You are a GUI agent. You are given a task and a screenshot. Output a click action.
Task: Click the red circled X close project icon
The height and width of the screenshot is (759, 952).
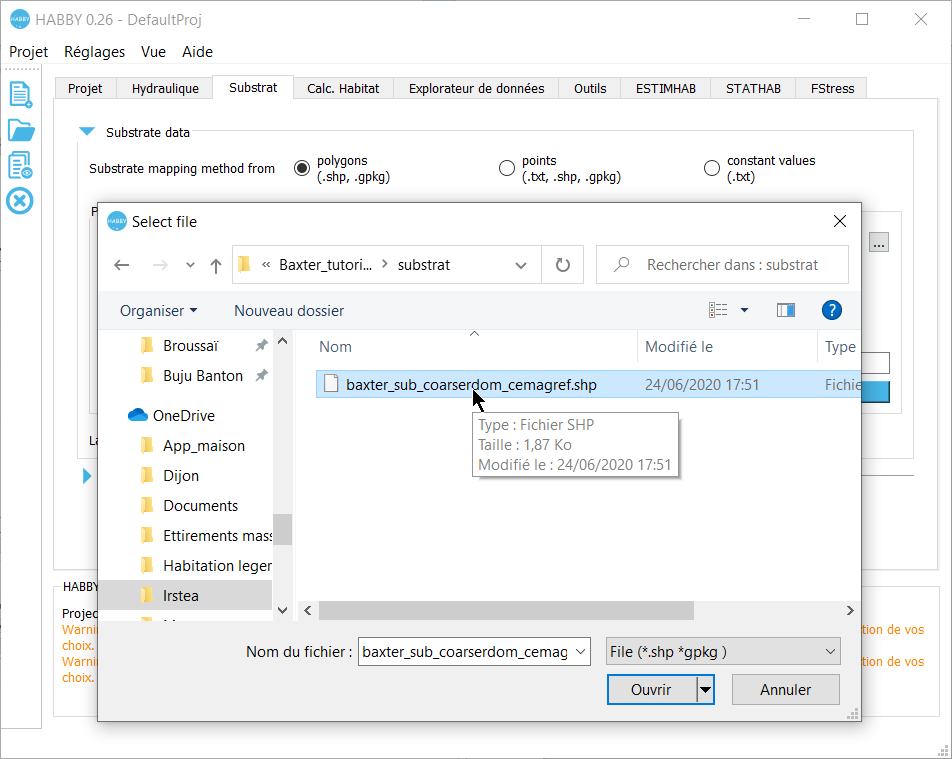pyautogui.click(x=20, y=201)
